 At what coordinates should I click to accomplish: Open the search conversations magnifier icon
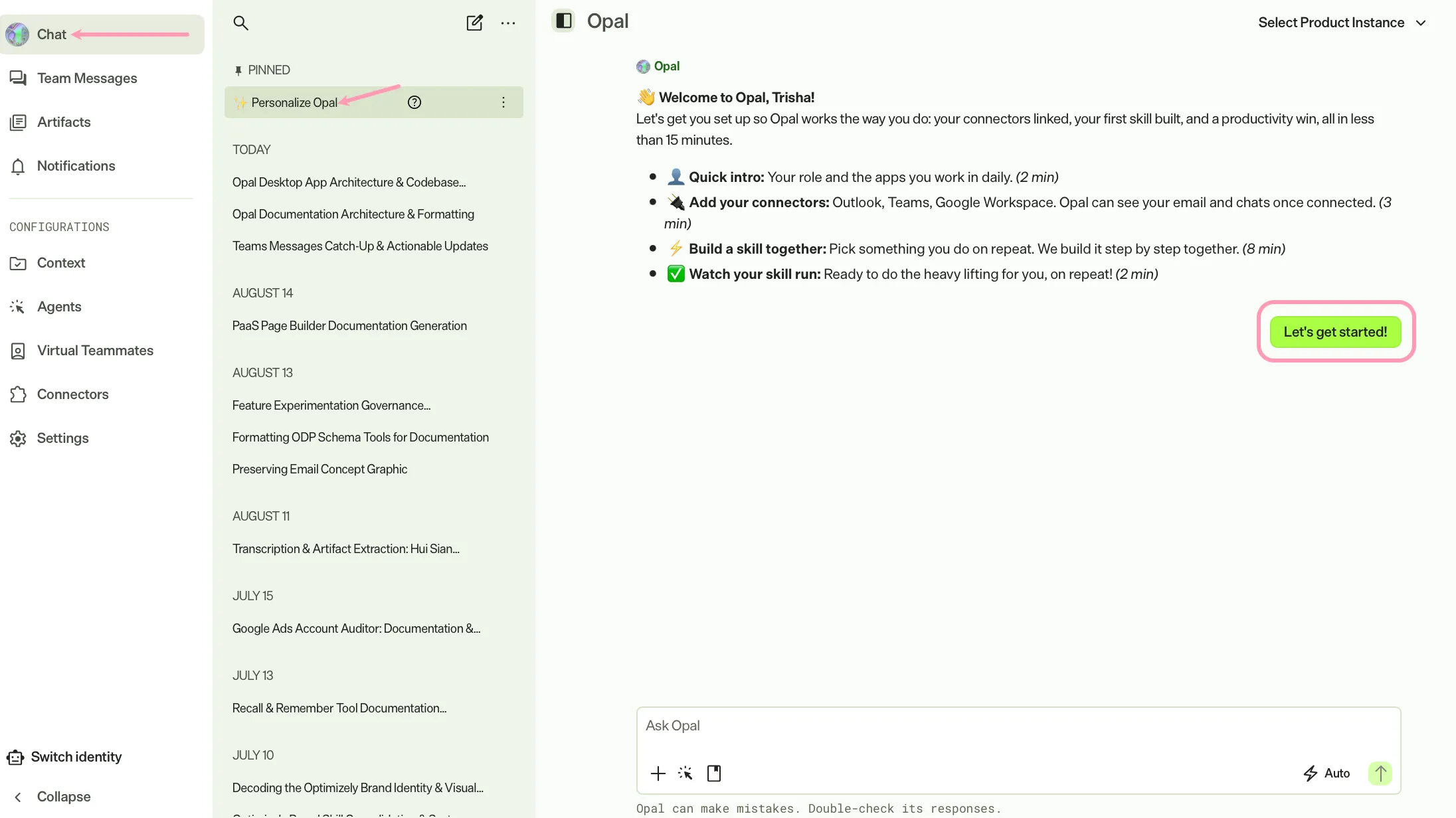pyautogui.click(x=240, y=23)
